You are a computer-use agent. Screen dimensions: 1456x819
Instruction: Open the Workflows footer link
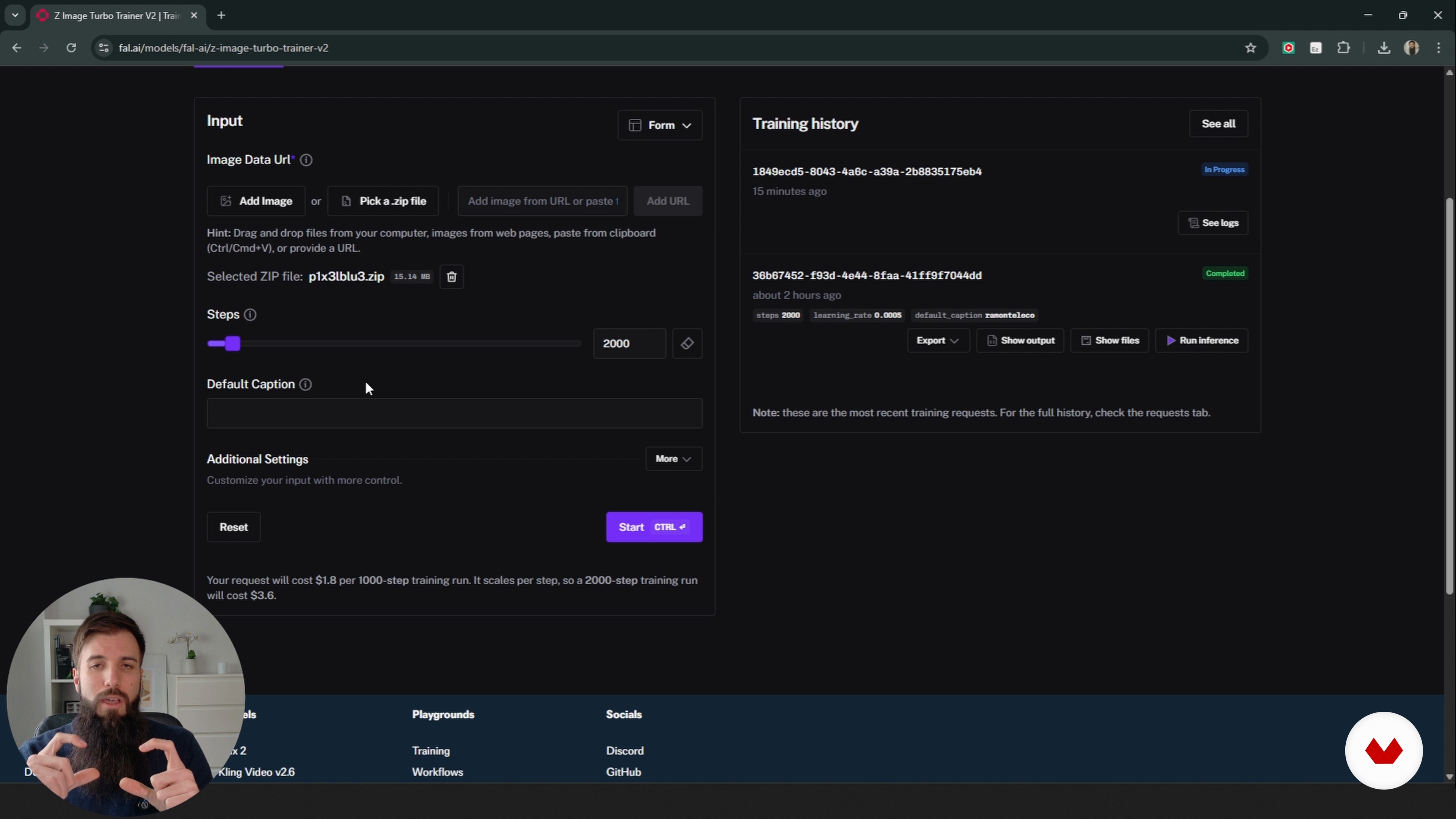coord(438,772)
